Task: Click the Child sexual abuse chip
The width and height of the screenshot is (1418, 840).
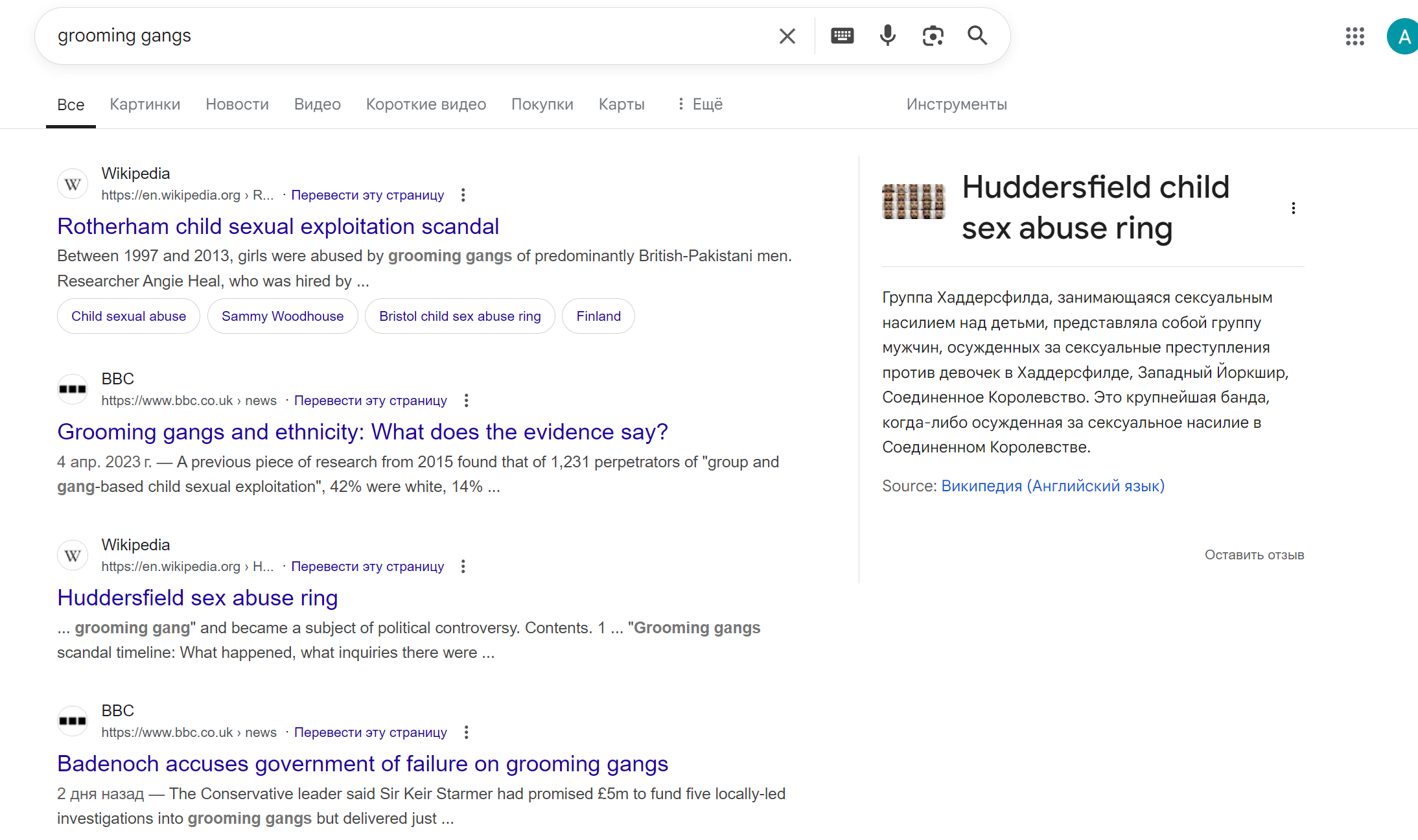Action: coord(128,316)
